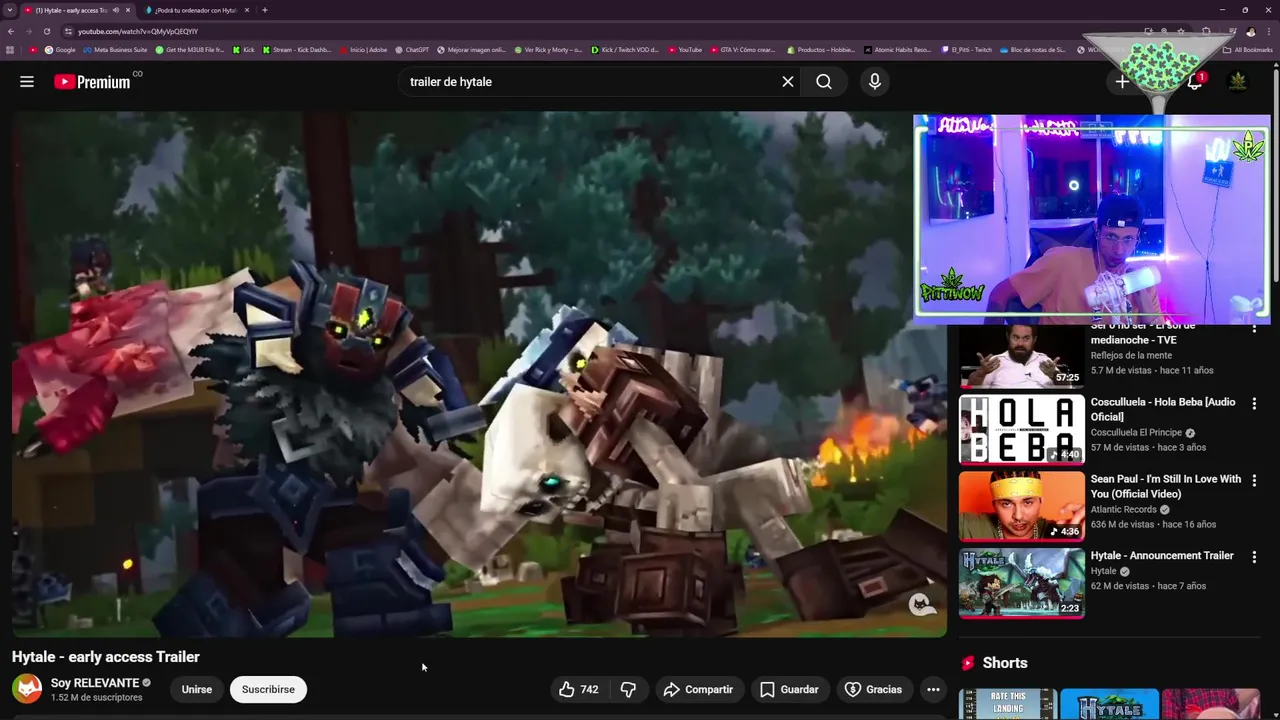The image size is (1280, 720).
Task: Click the main Hytale video player
Action: pos(479,374)
